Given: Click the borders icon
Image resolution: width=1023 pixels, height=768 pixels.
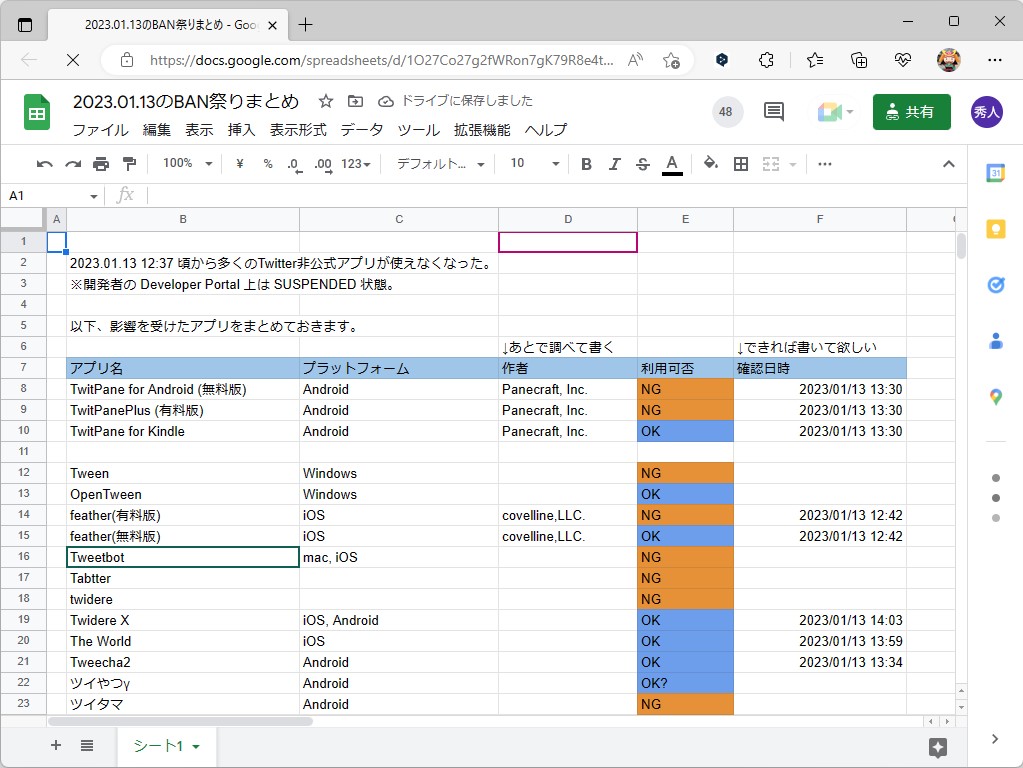Looking at the screenshot, I should 740,163.
